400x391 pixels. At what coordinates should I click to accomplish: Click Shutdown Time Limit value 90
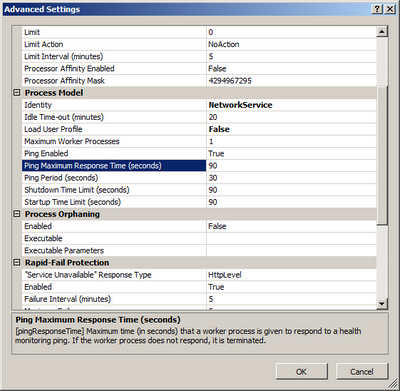[291, 190]
